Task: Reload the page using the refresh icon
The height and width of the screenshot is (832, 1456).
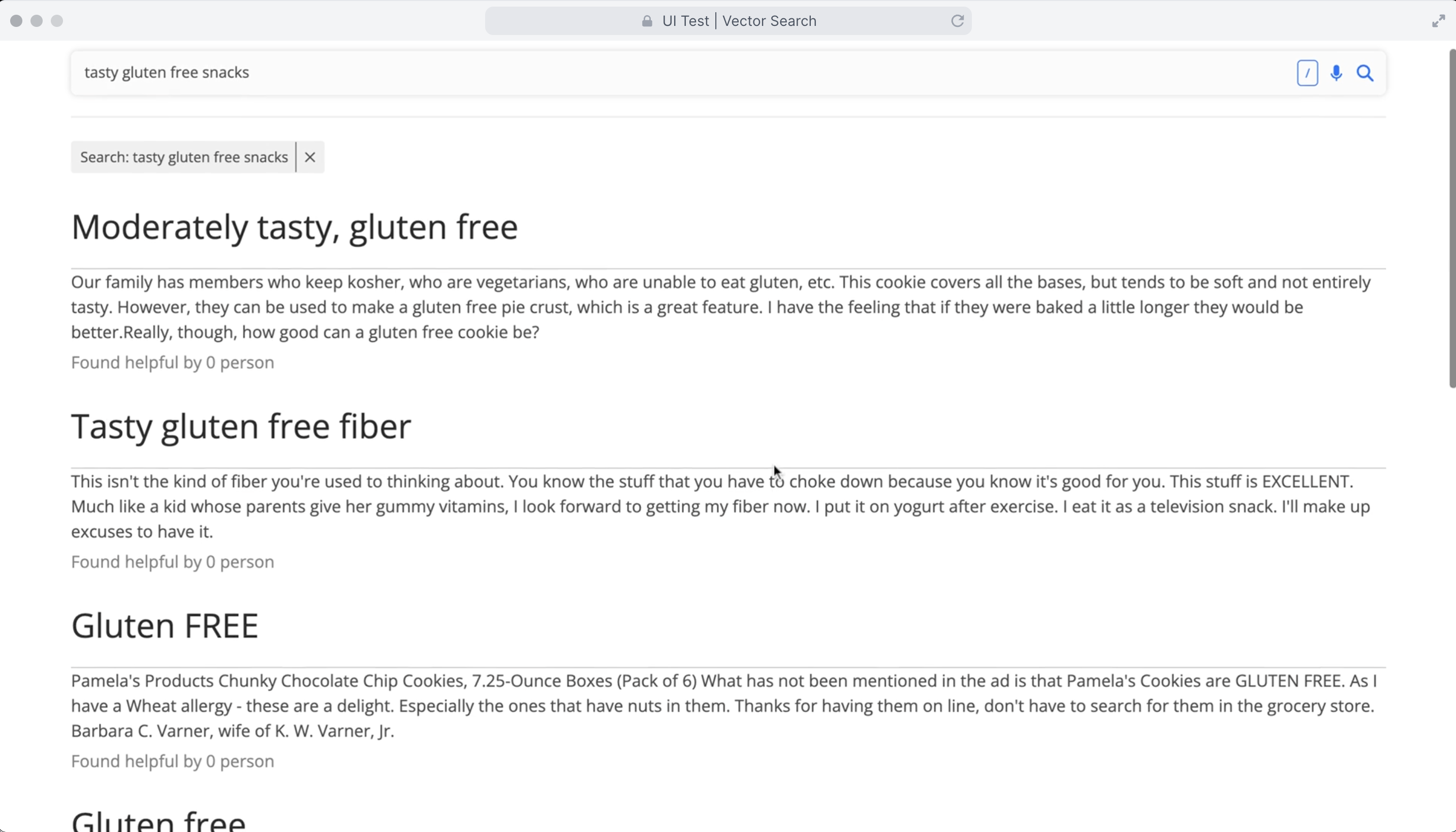Action: tap(957, 21)
